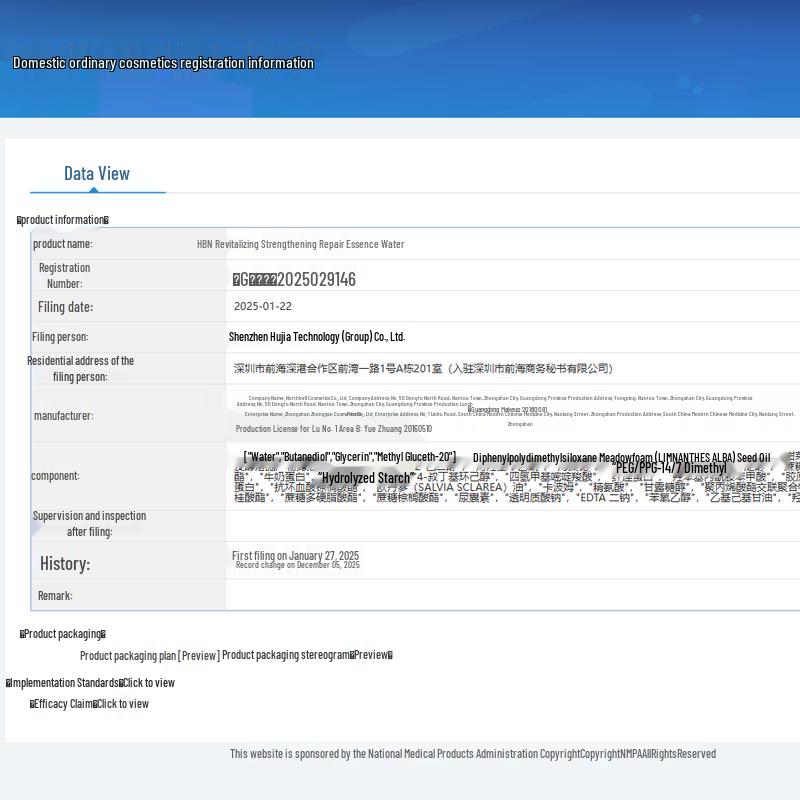Viewport: 800px width, 800px height.
Task: Select the registration number ending 2025029146
Action: click(x=294, y=280)
